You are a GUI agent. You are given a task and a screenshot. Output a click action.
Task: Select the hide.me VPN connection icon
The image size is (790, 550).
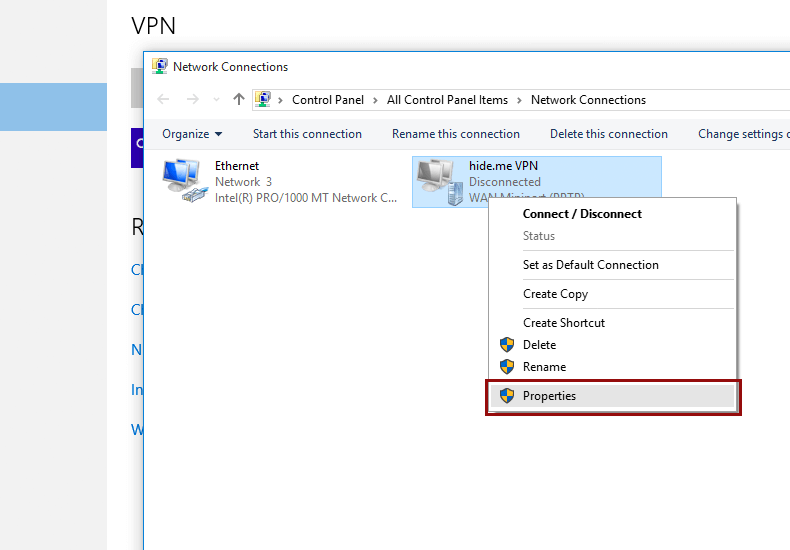point(439,182)
